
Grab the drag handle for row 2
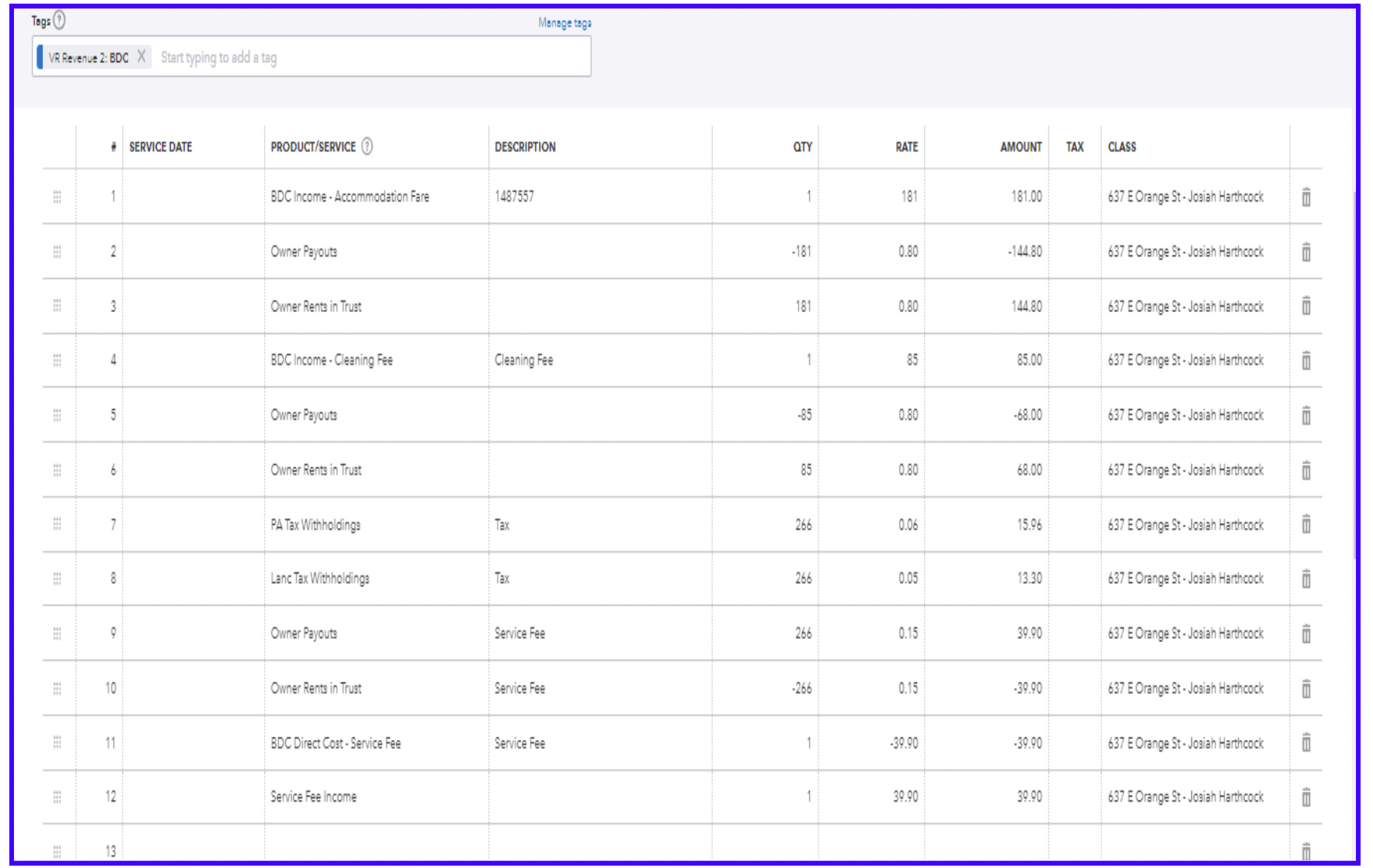click(57, 252)
